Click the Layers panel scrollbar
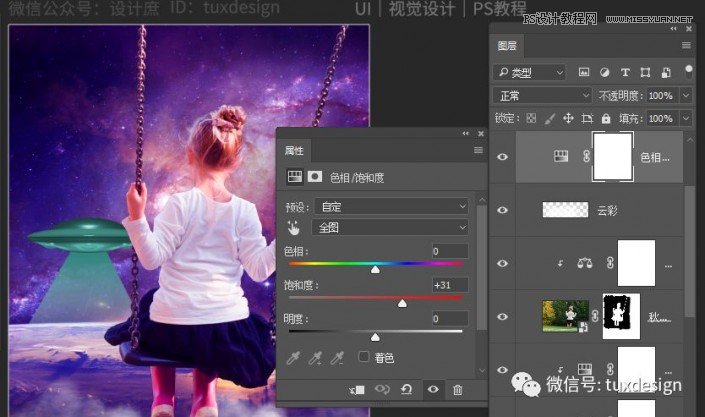 690,252
